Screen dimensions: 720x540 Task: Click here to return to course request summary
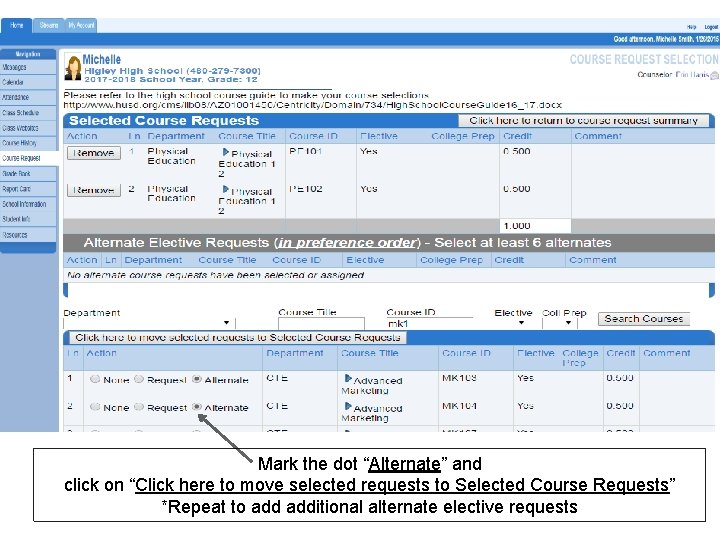tap(583, 121)
